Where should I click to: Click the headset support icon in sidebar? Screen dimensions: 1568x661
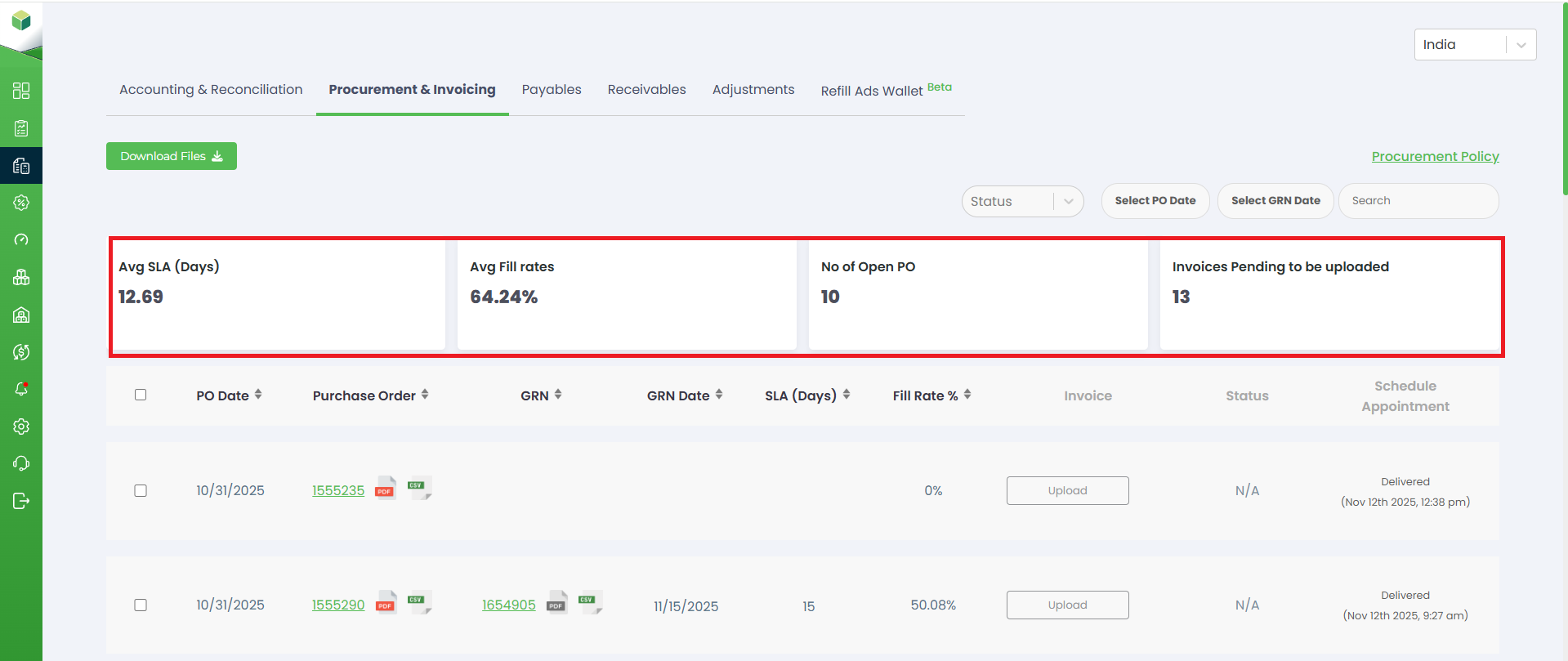pos(21,463)
